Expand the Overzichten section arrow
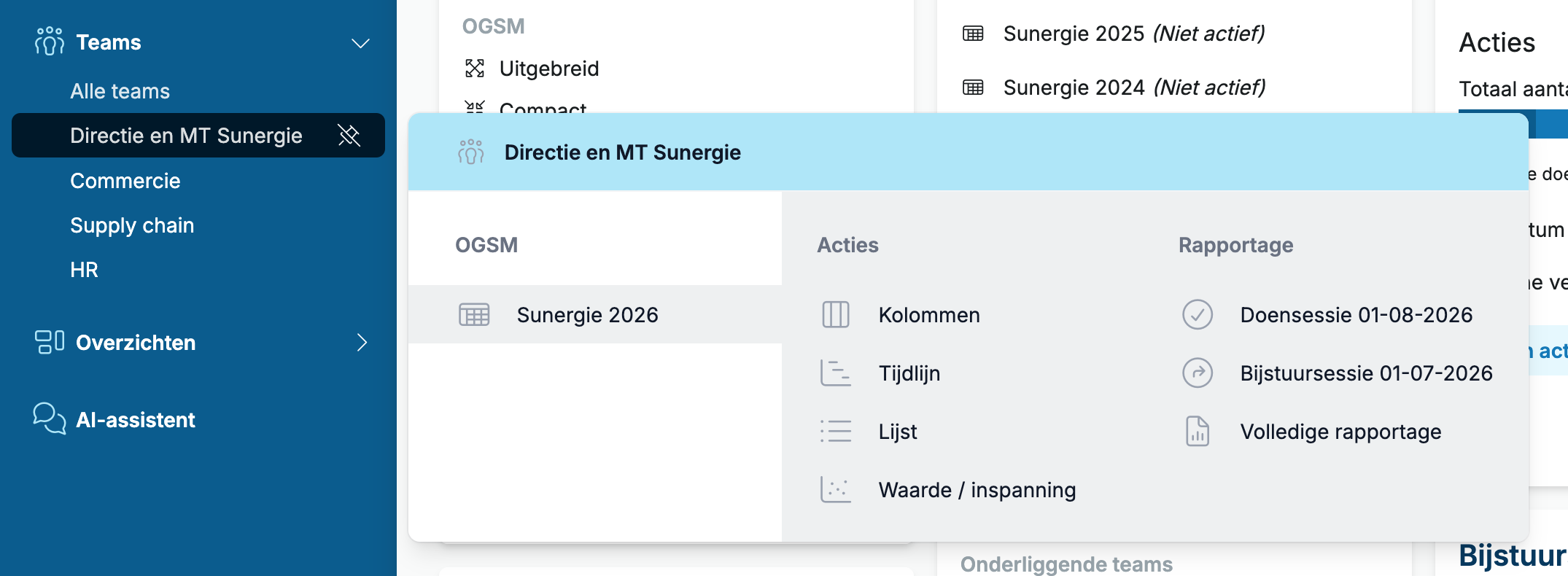The width and height of the screenshot is (1568, 576). (362, 342)
